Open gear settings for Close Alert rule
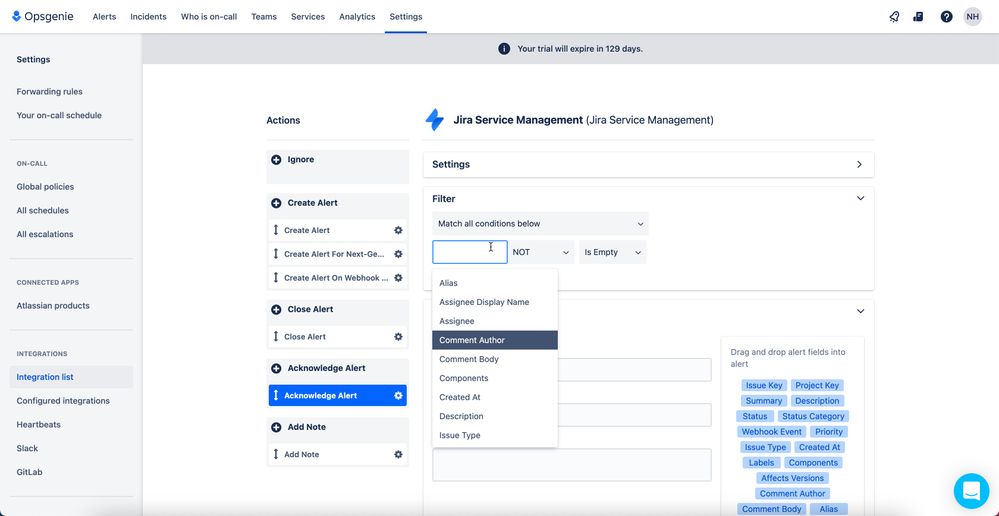This screenshot has height=516, width=999. pyautogui.click(x=398, y=336)
